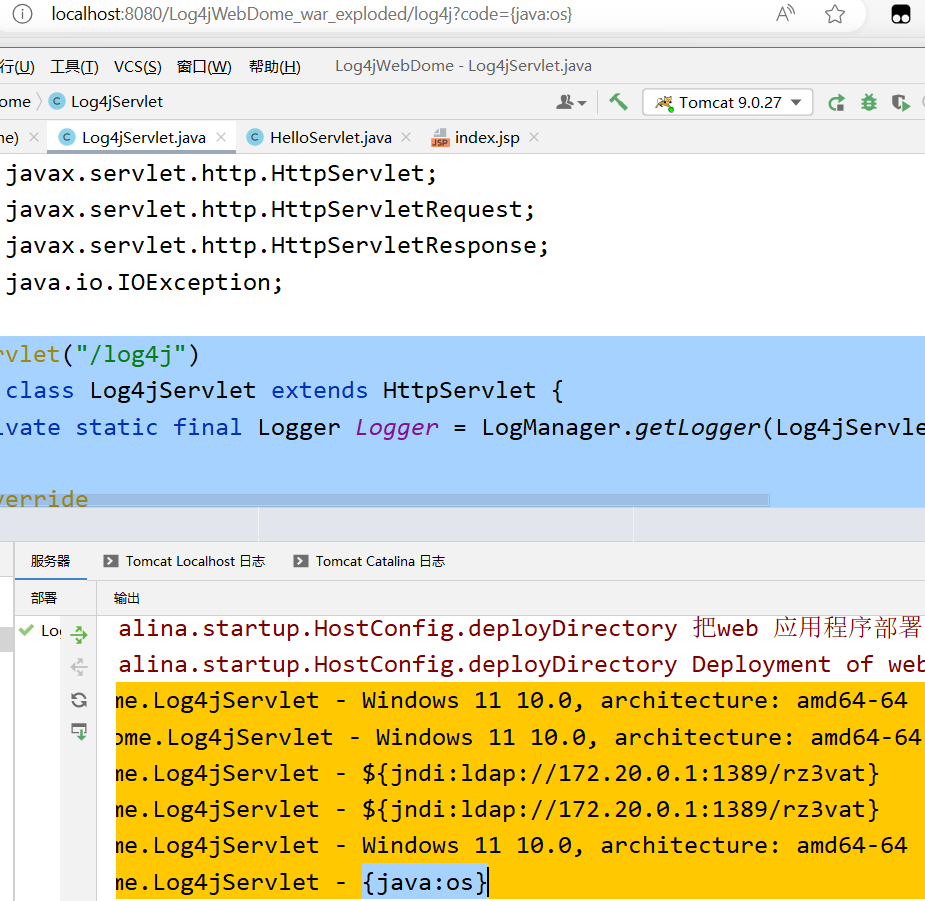Select the deployed Log artifact with green checkmark
The width and height of the screenshot is (925, 901).
click(x=40, y=631)
